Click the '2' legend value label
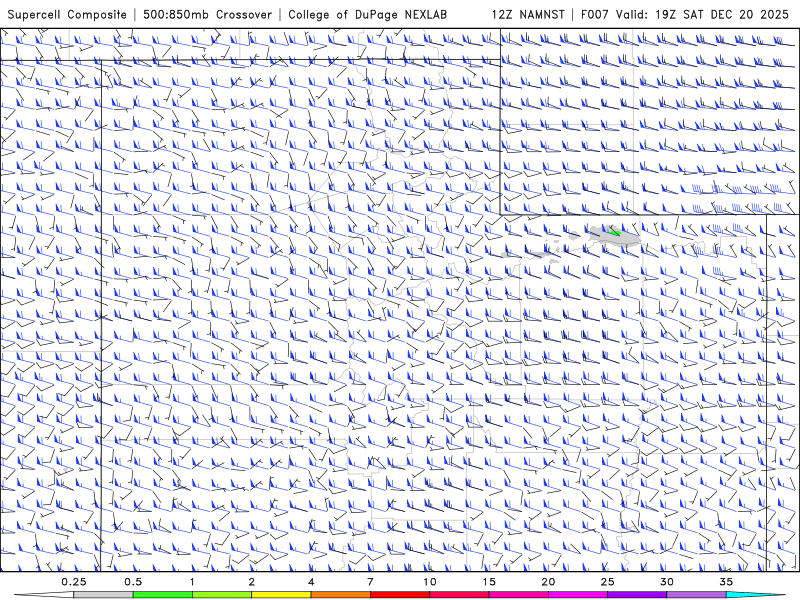The image size is (800, 600). coord(252,582)
